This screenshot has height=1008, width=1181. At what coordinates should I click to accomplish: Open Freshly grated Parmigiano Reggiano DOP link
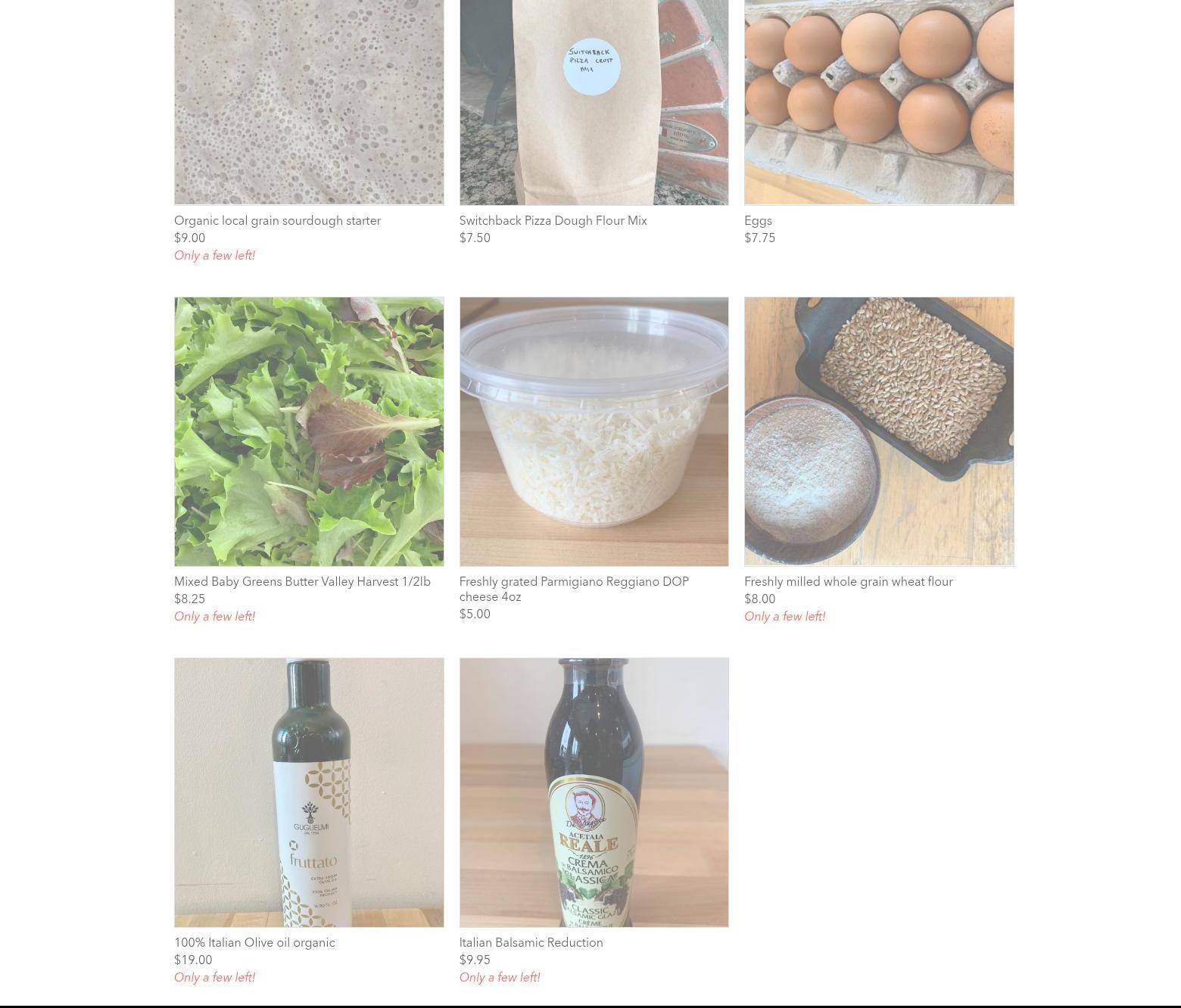coord(574,589)
